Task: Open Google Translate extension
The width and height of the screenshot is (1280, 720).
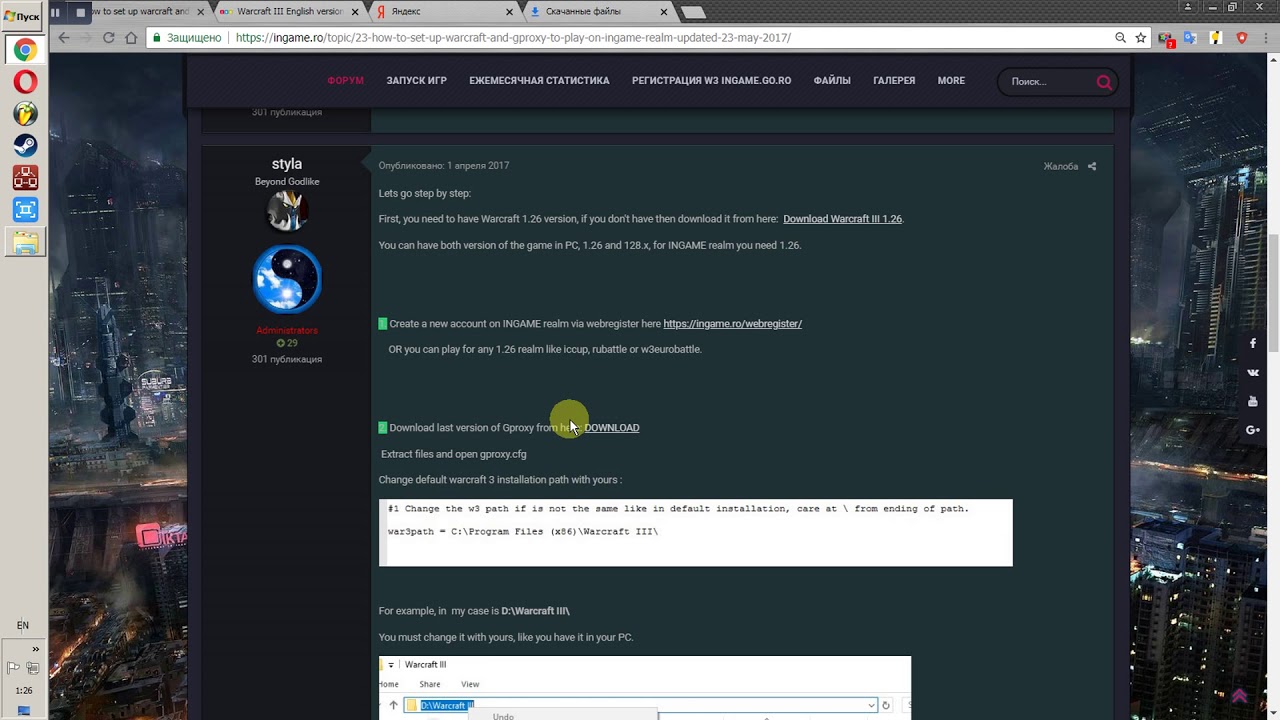Action: tap(1190, 38)
